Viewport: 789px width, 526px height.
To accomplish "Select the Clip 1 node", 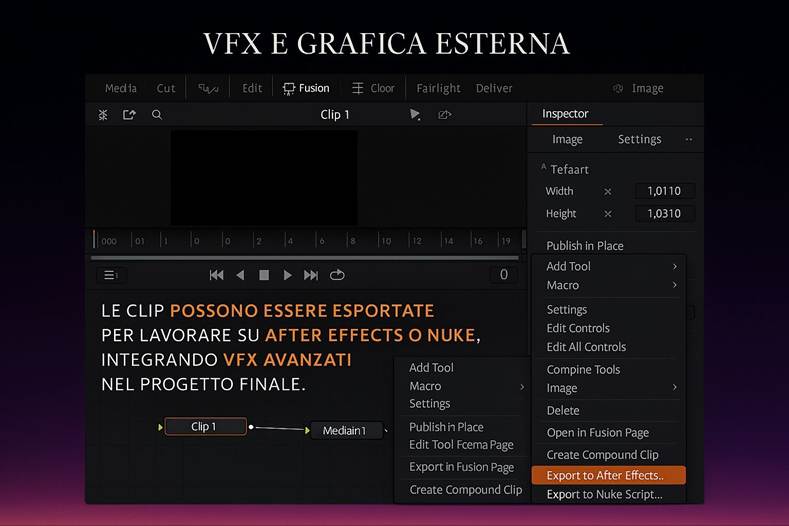I will tap(205, 427).
